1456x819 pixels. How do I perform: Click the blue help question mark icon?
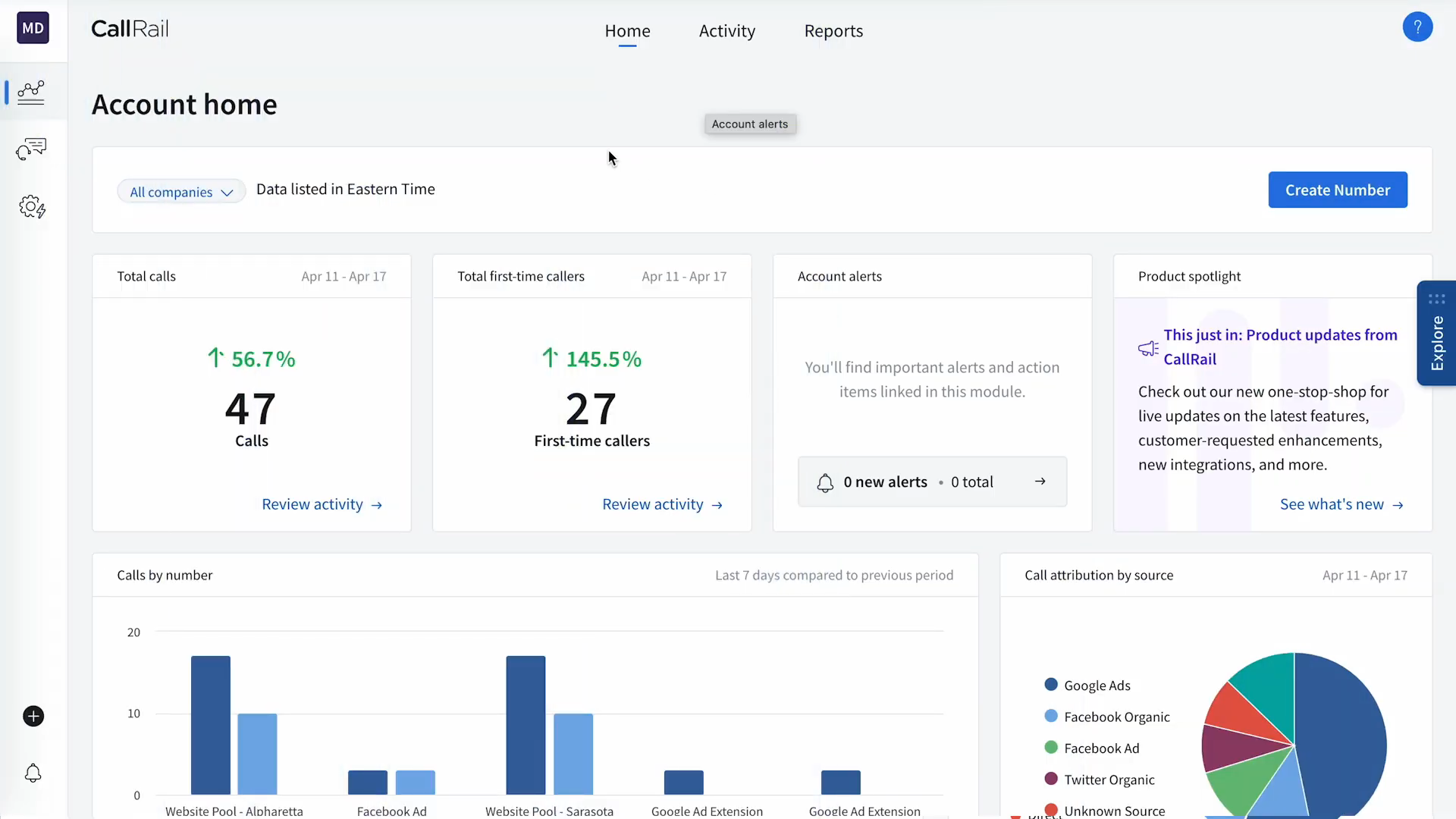(1417, 27)
